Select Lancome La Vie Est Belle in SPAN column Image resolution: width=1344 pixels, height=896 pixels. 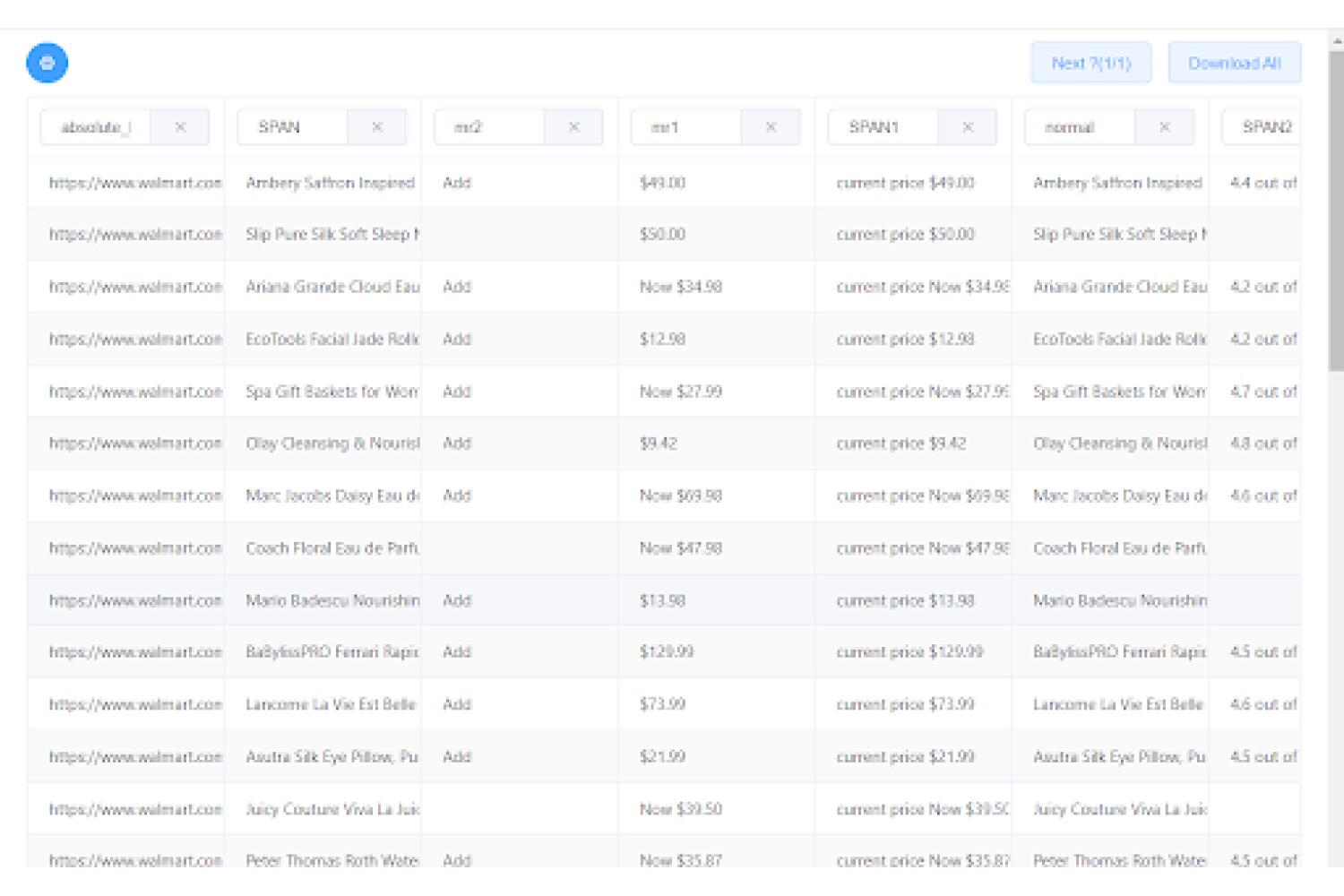tap(331, 704)
